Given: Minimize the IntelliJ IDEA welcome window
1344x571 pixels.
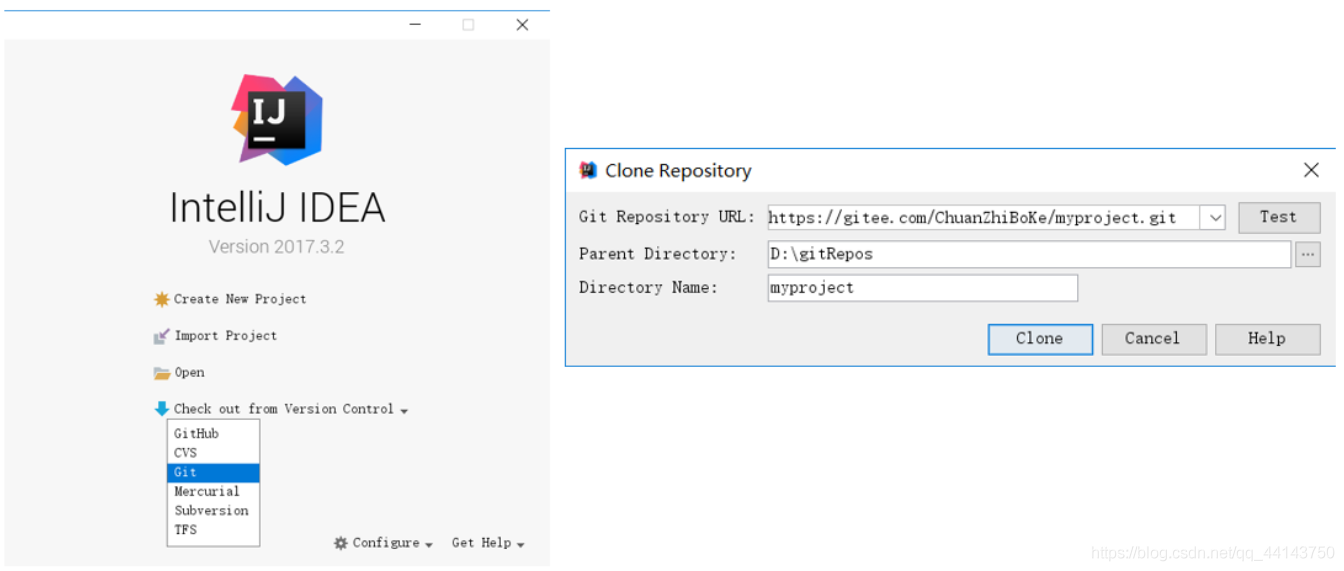Looking at the screenshot, I should point(415,25).
